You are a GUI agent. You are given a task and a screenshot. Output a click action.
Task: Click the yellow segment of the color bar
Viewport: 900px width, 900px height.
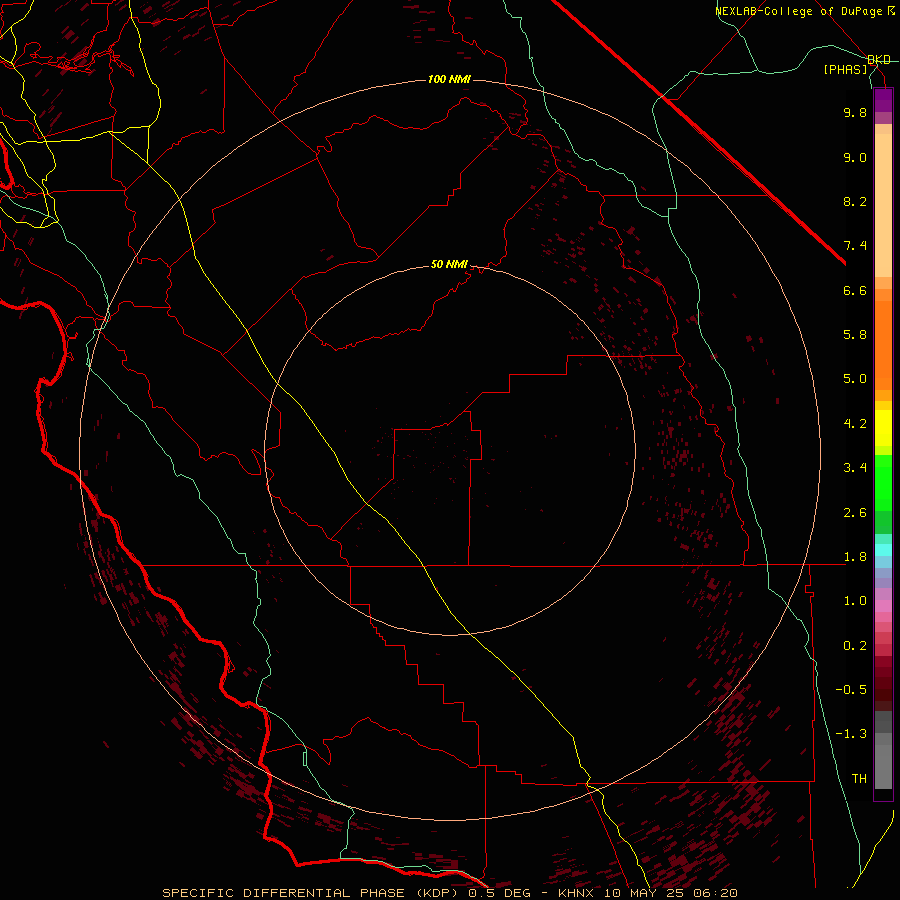[883, 428]
